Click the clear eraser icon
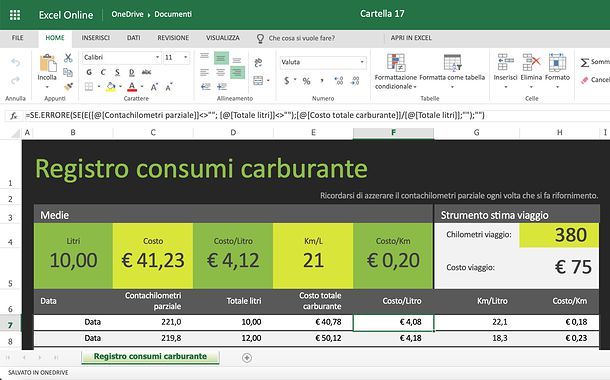Image resolution: width=610 pixels, height=380 pixels. tap(585, 80)
